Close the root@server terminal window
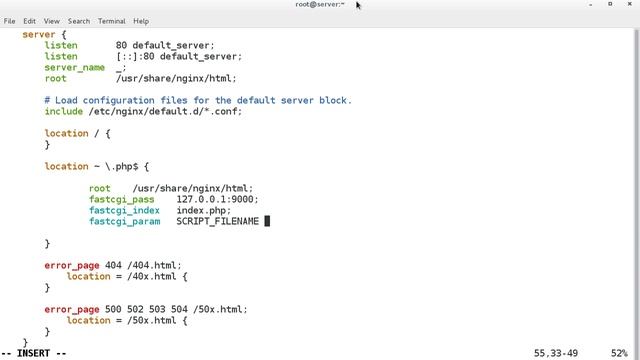 (630, 4)
